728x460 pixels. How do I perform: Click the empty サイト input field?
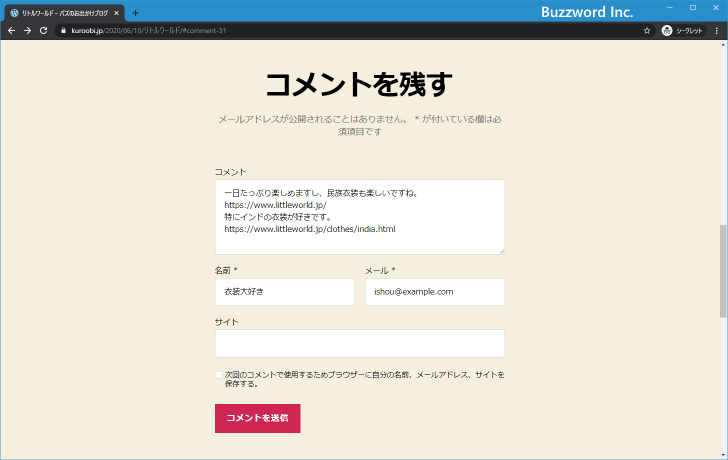point(359,343)
